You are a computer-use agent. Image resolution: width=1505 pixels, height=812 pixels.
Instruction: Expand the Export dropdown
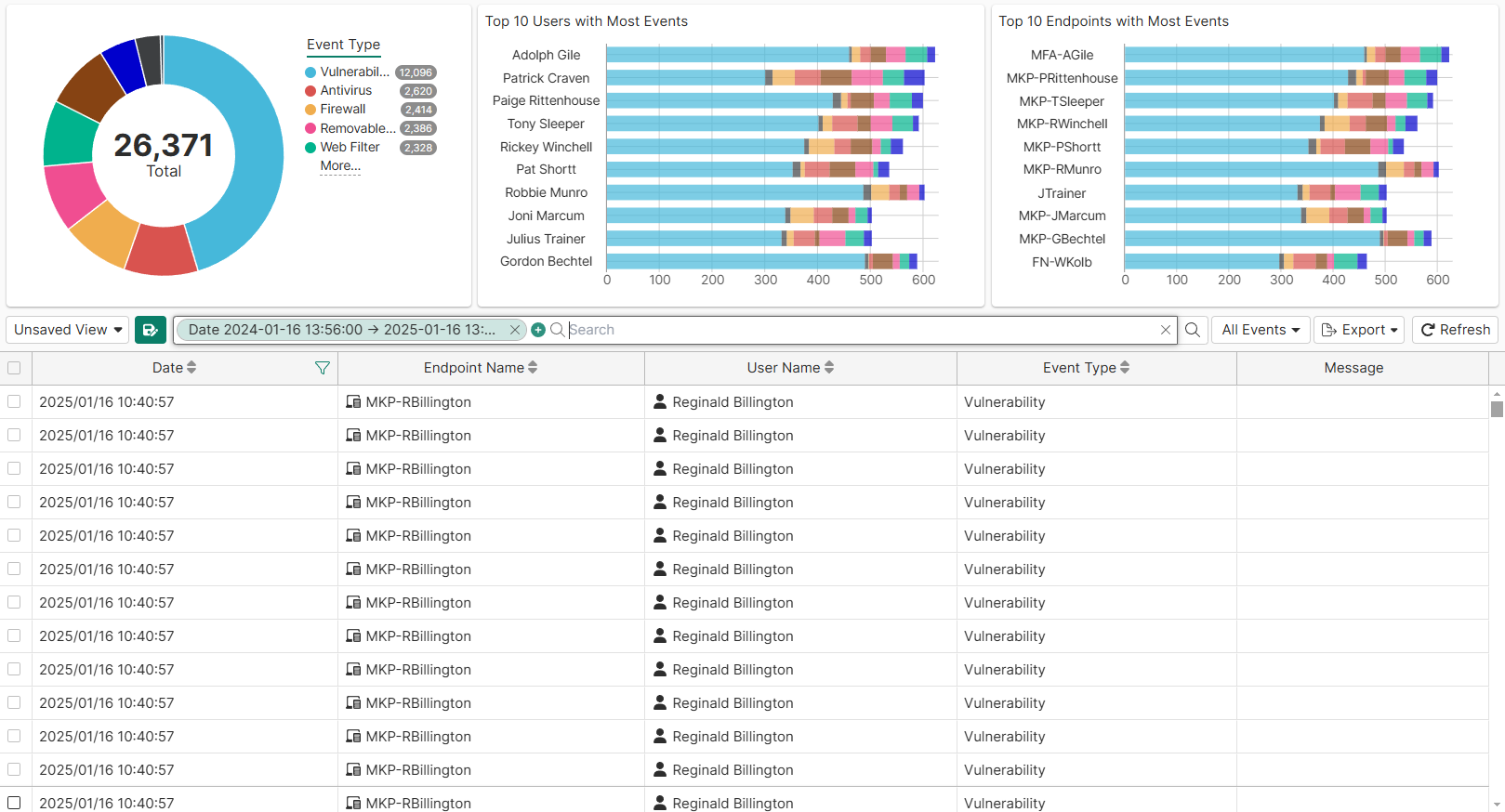(x=1360, y=330)
